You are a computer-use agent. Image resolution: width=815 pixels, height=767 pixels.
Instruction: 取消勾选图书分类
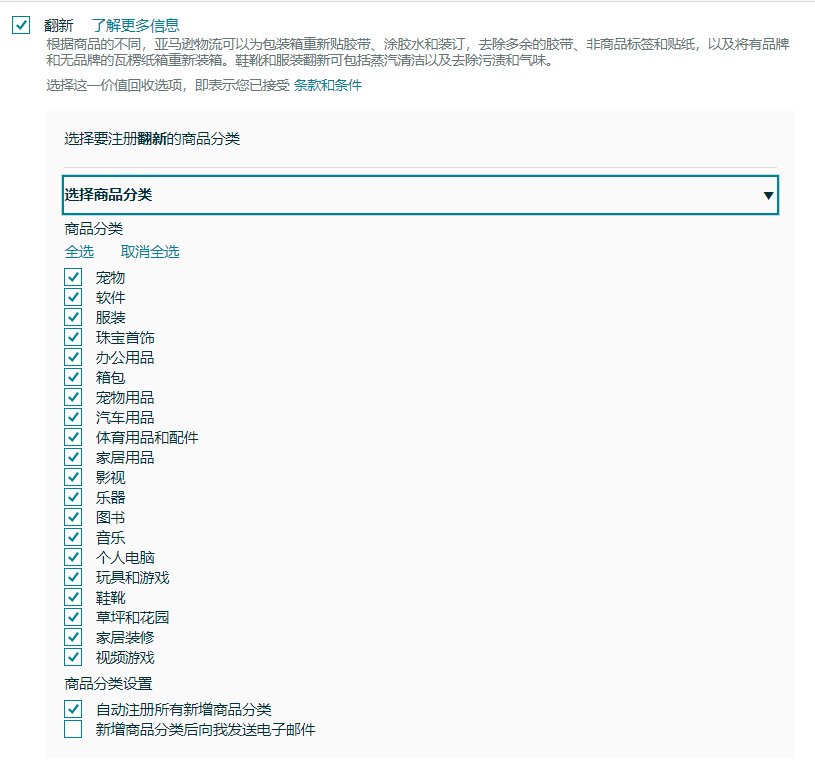point(73,517)
